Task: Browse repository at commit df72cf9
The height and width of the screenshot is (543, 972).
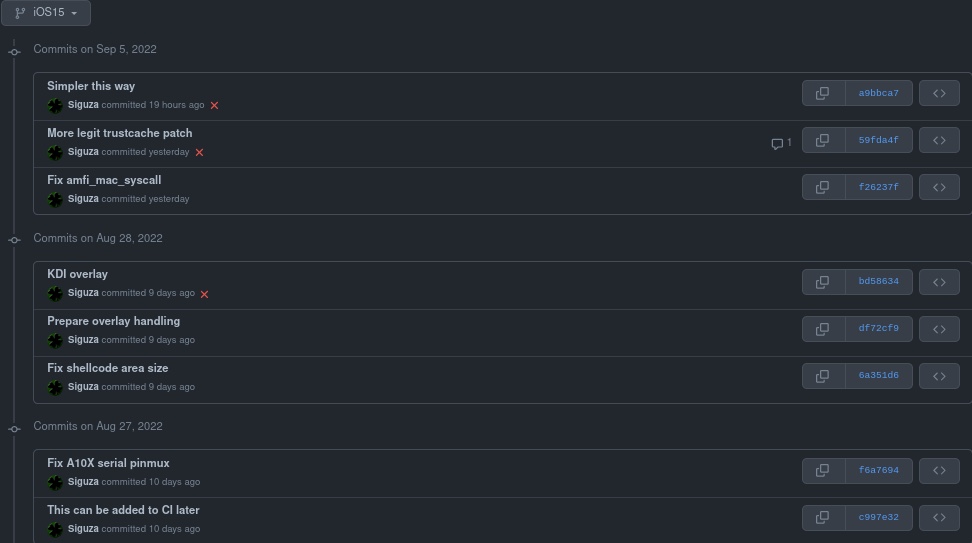Action: pos(939,329)
